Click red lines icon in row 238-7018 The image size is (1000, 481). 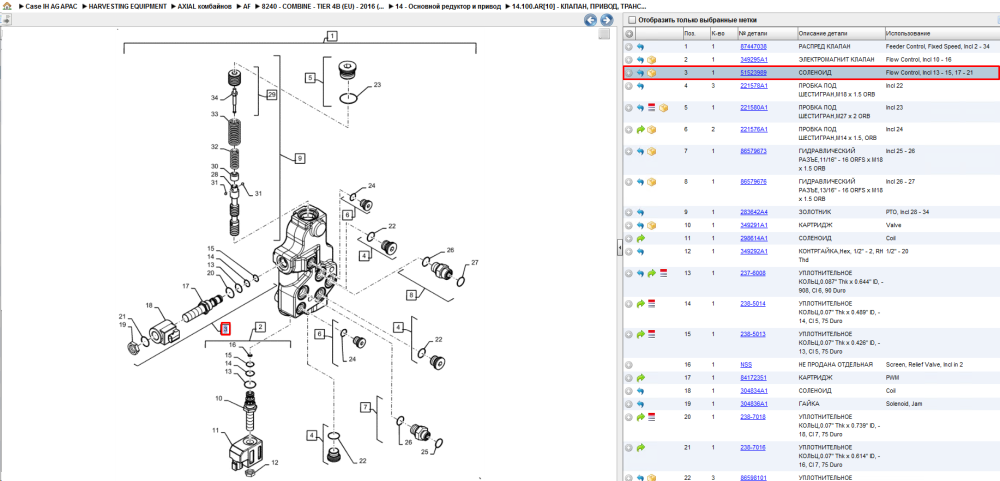tap(652, 417)
